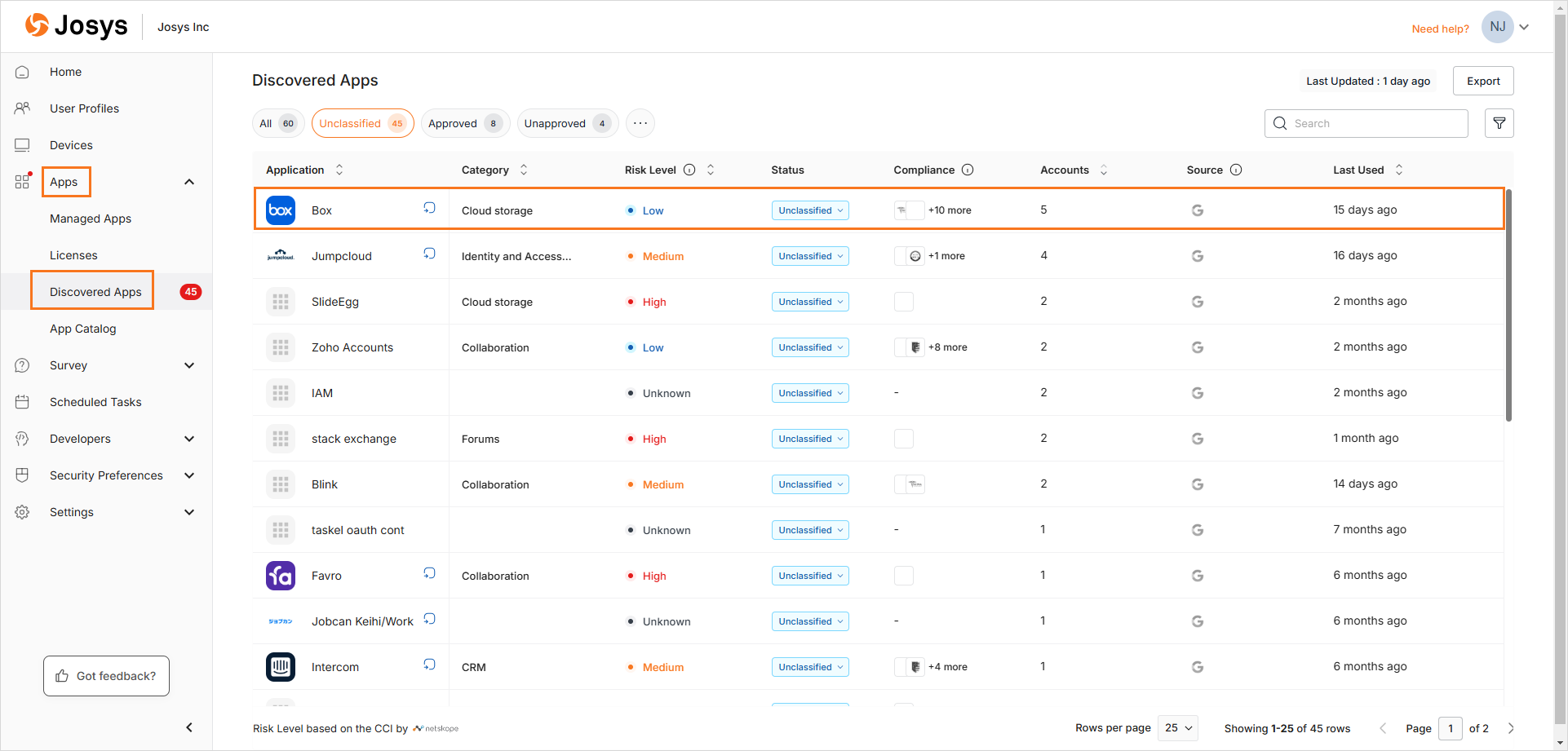Focus the Search input field

coord(1366,123)
